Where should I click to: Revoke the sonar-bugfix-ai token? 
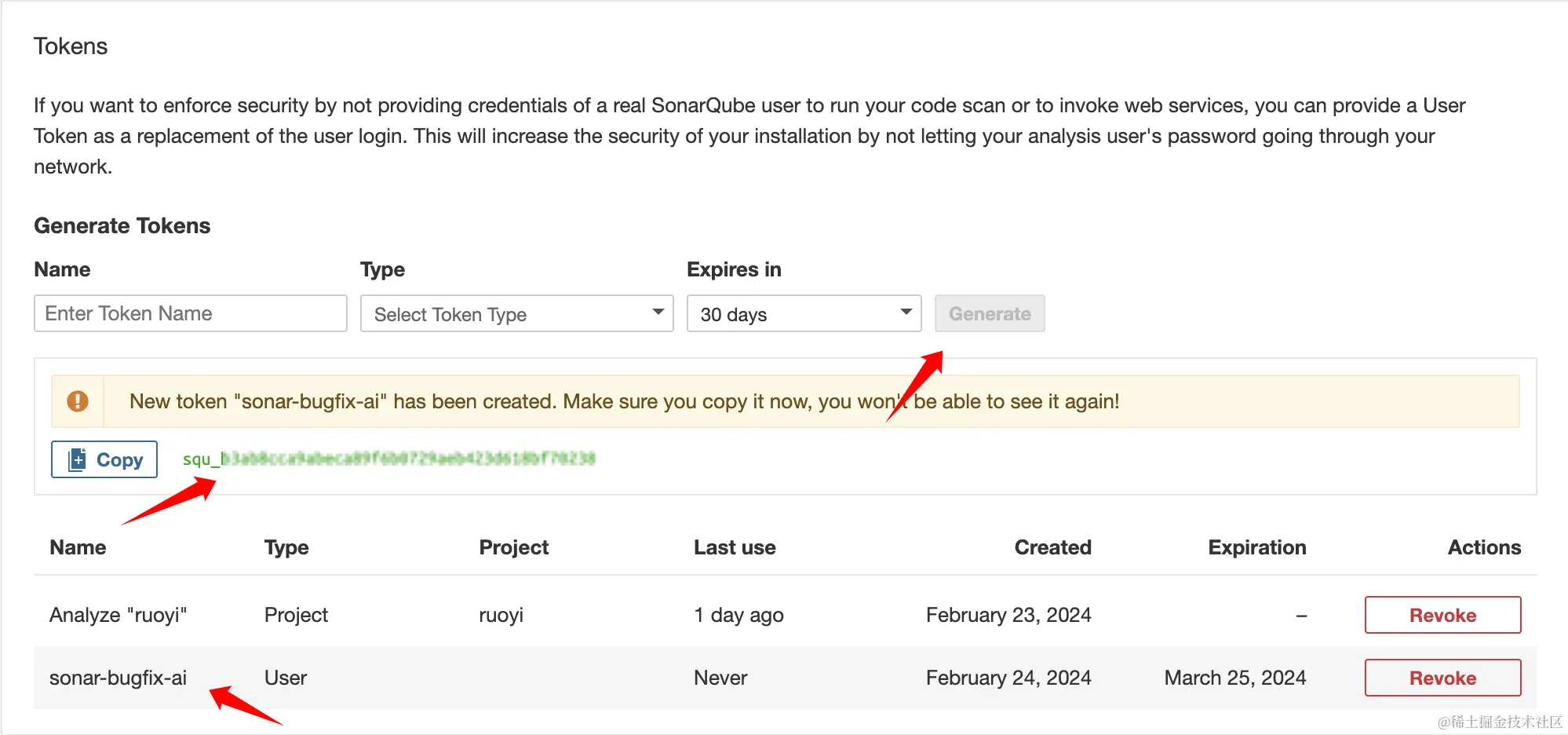(x=1442, y=678)
